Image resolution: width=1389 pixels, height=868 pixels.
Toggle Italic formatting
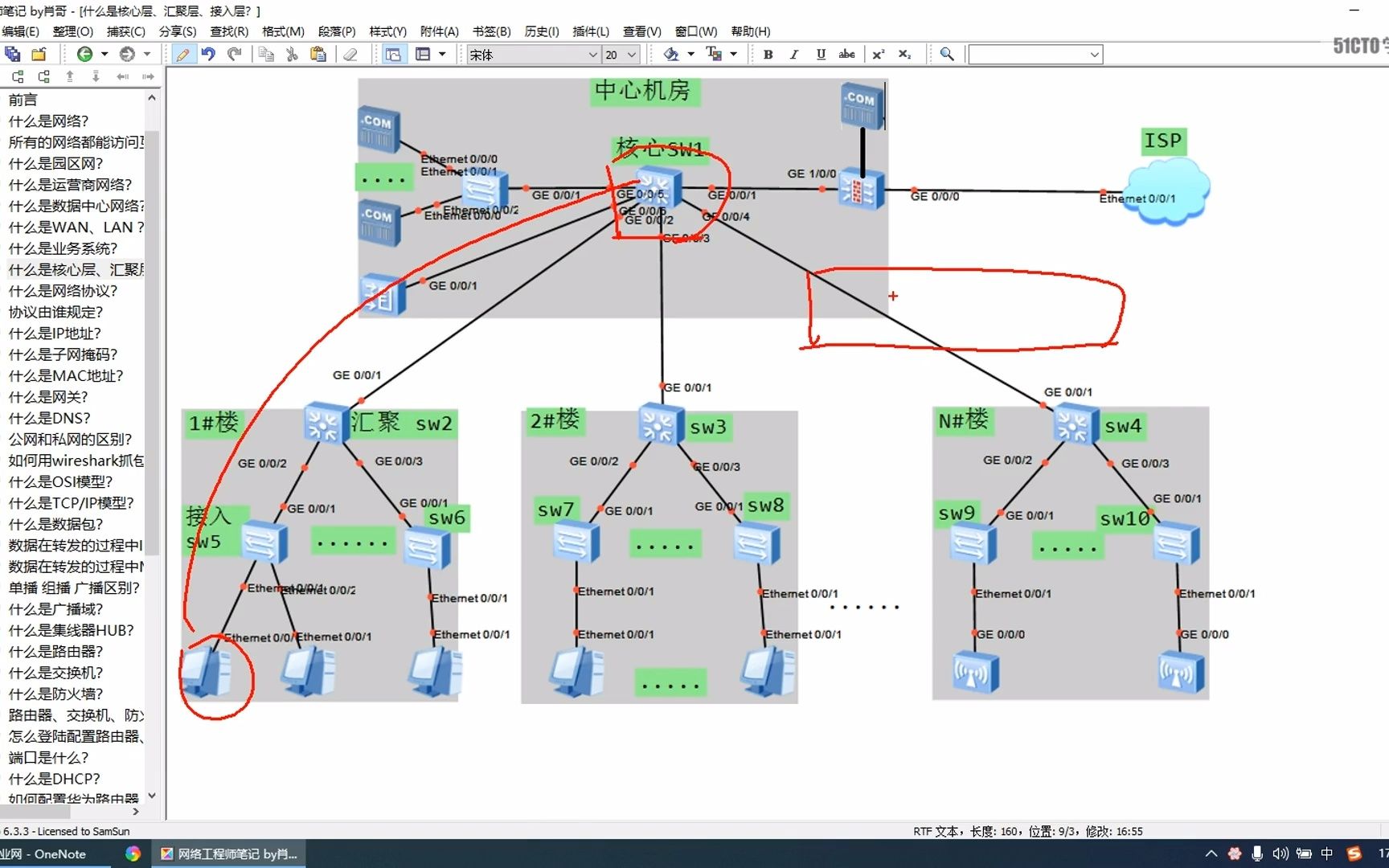click(x=794, y=54)
